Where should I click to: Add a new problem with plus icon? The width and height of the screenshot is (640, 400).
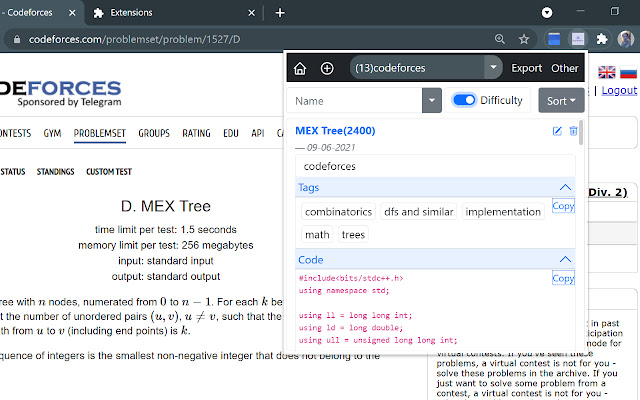tap(327, 68)
